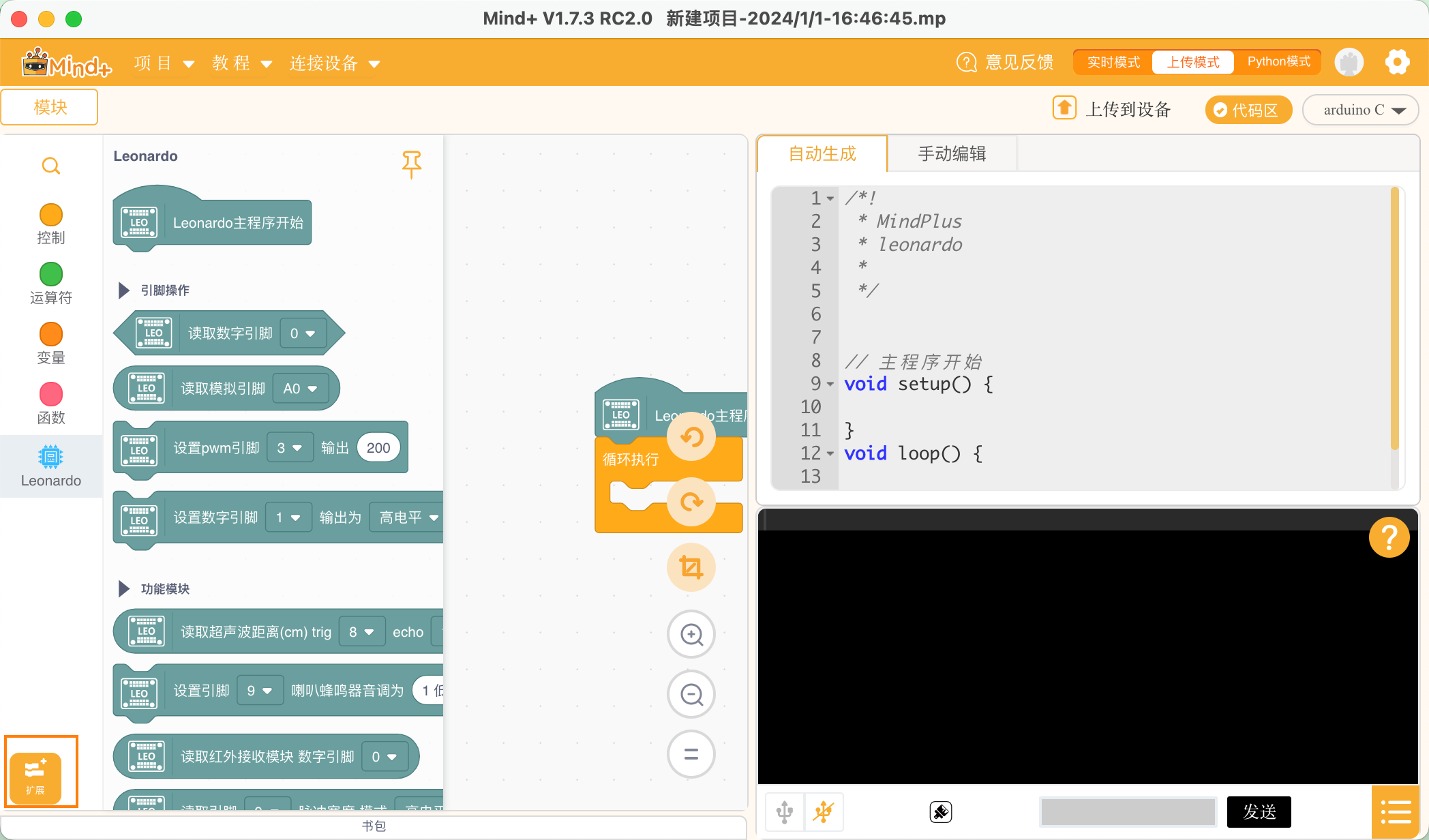Viewport: 1429px width, 840px height.
Task: Click the undo arrow on canvas
Action: [x=691, y=436]
